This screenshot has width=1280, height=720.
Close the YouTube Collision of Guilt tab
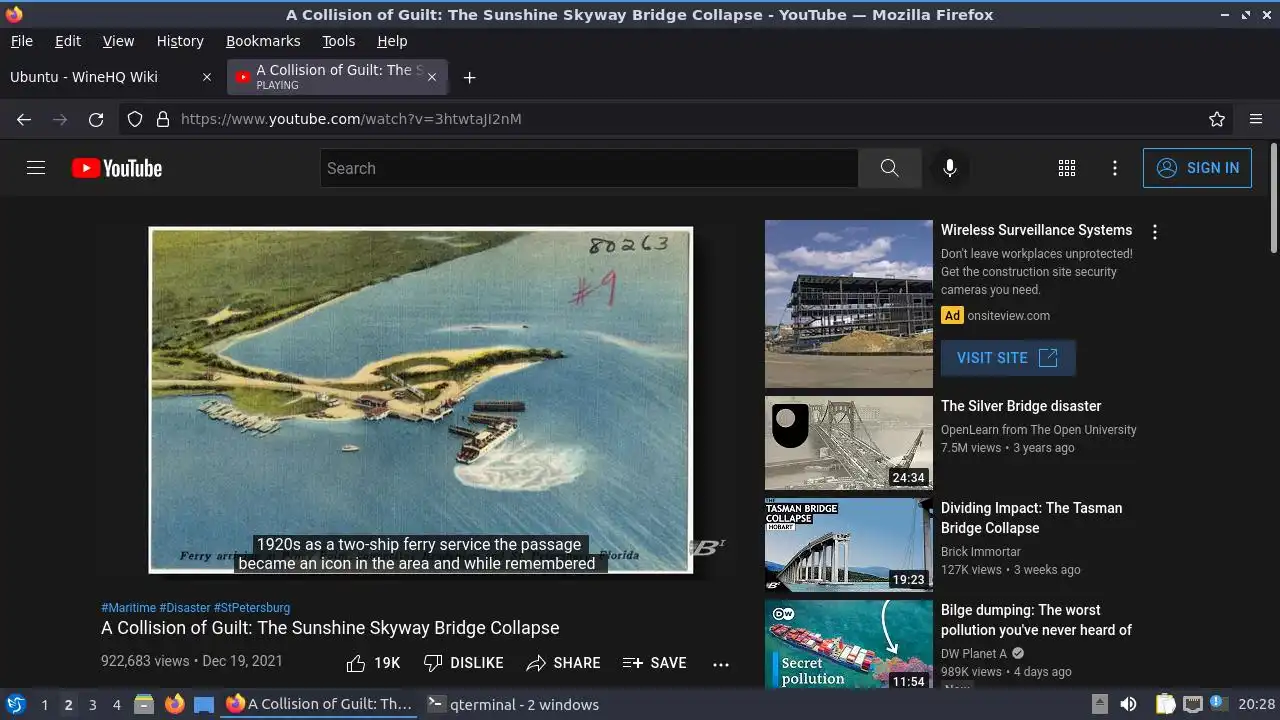coord(432,77)
